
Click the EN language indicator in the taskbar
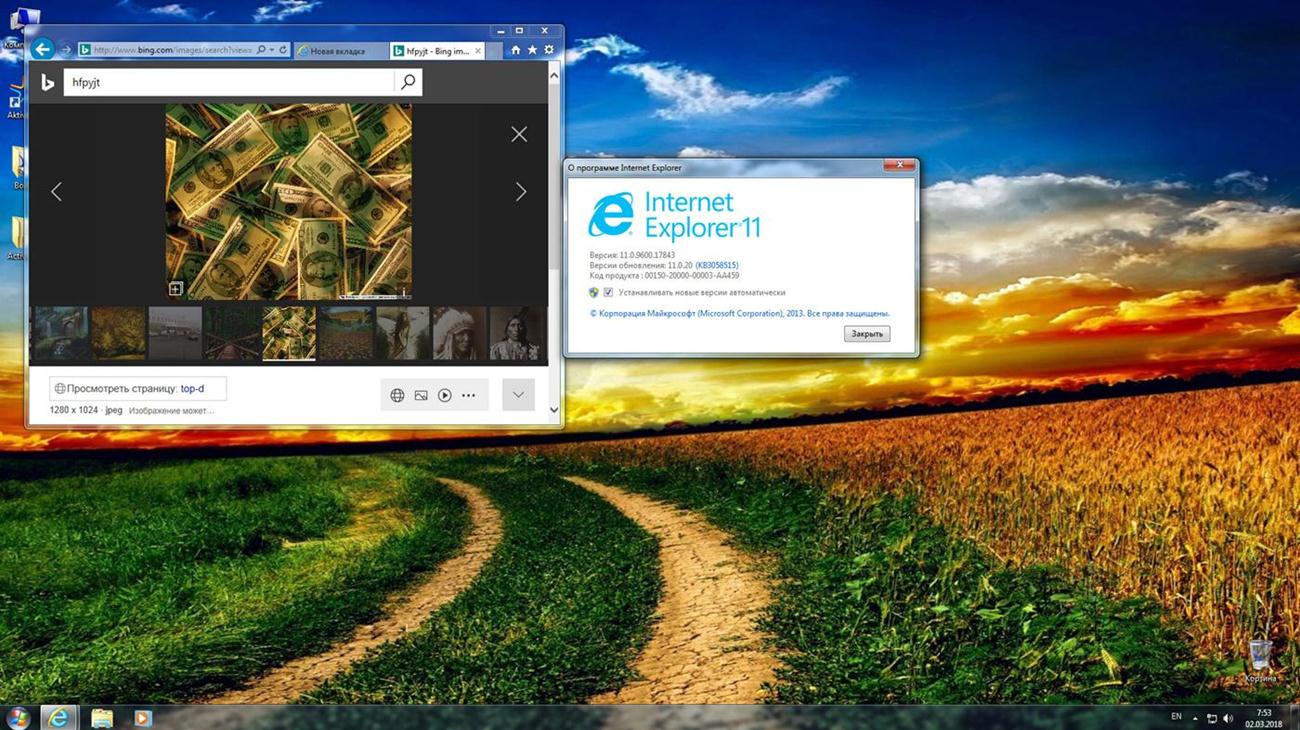[1176, 717]
